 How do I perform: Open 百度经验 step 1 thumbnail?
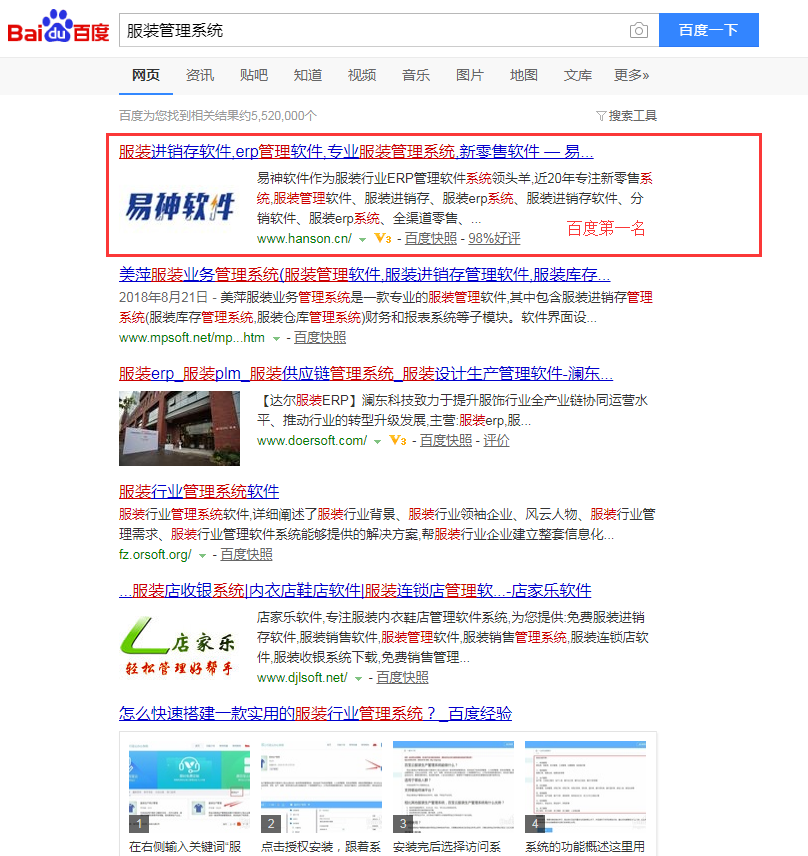(189, 788)
